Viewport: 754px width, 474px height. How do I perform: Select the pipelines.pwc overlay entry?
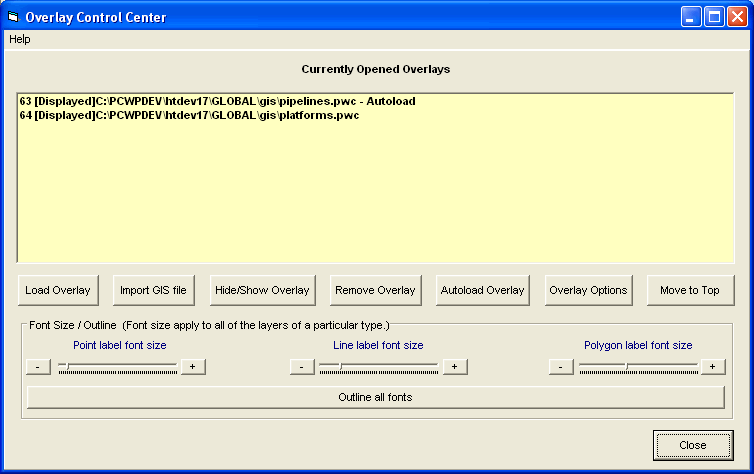[x=217, y=102]
